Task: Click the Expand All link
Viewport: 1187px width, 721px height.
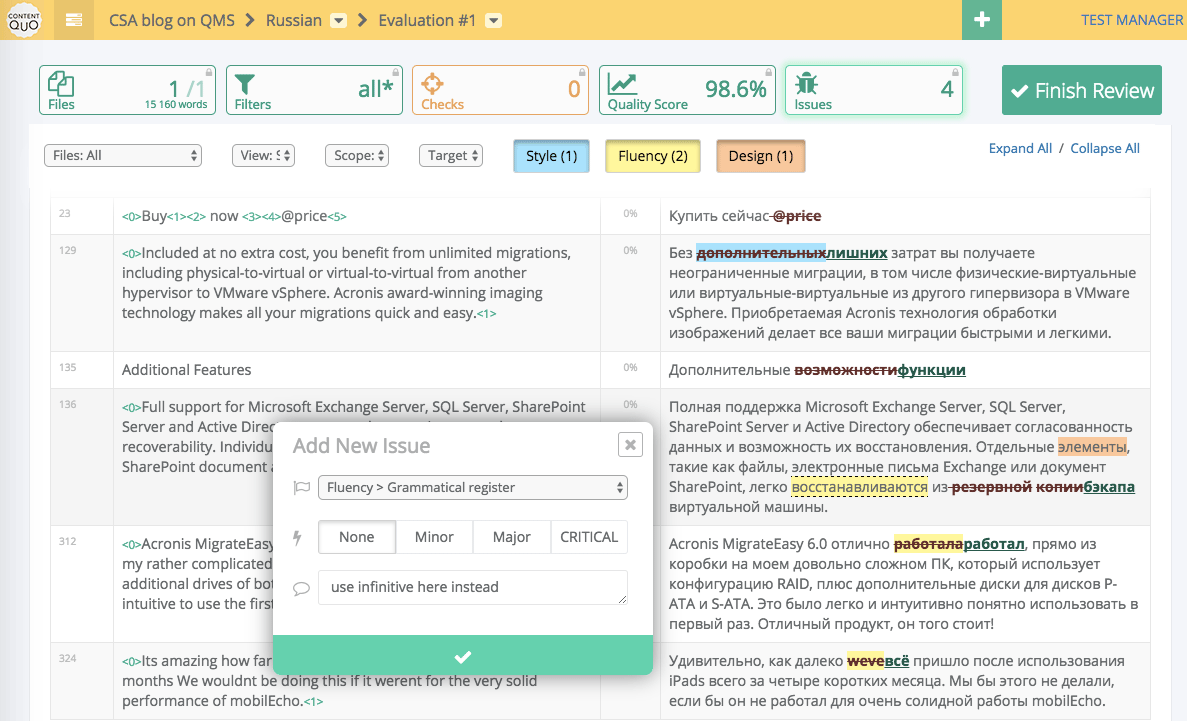Action: point(1020,148)
